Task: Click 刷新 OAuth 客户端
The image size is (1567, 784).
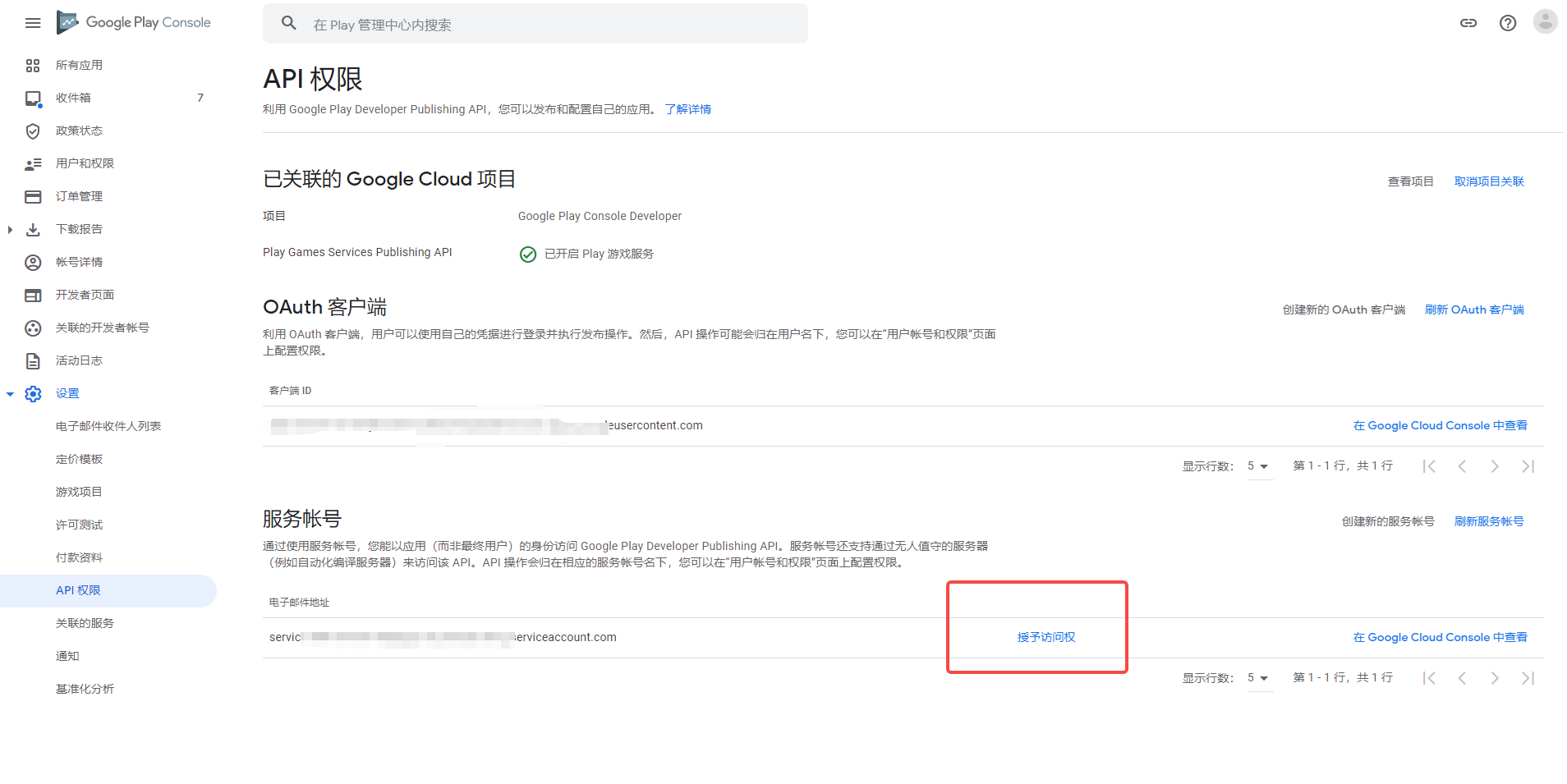Action: (x=1474, y=309)
